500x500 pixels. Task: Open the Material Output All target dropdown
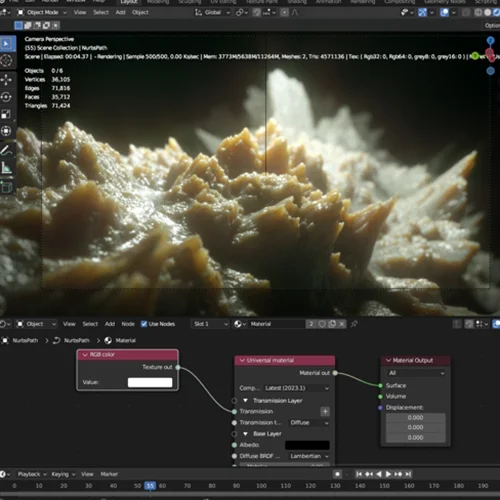416,373
